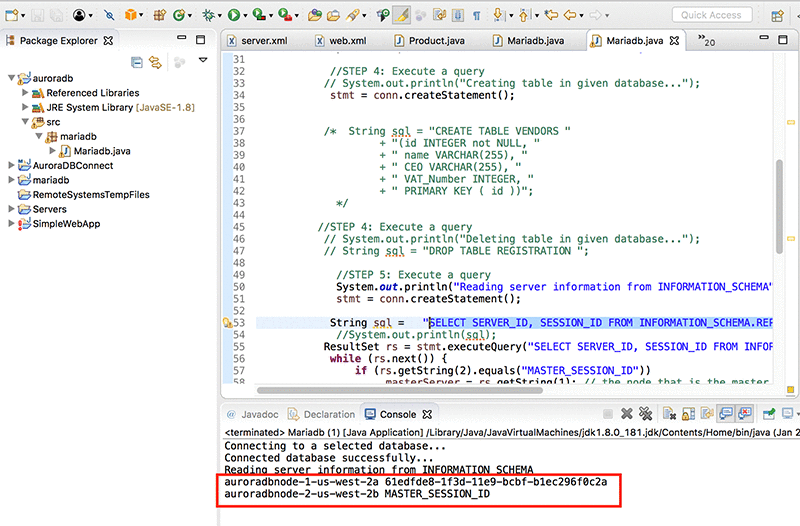Toggle Show Whitespace Characters pilcrow
Screen dimensions: 800x526
477,16
